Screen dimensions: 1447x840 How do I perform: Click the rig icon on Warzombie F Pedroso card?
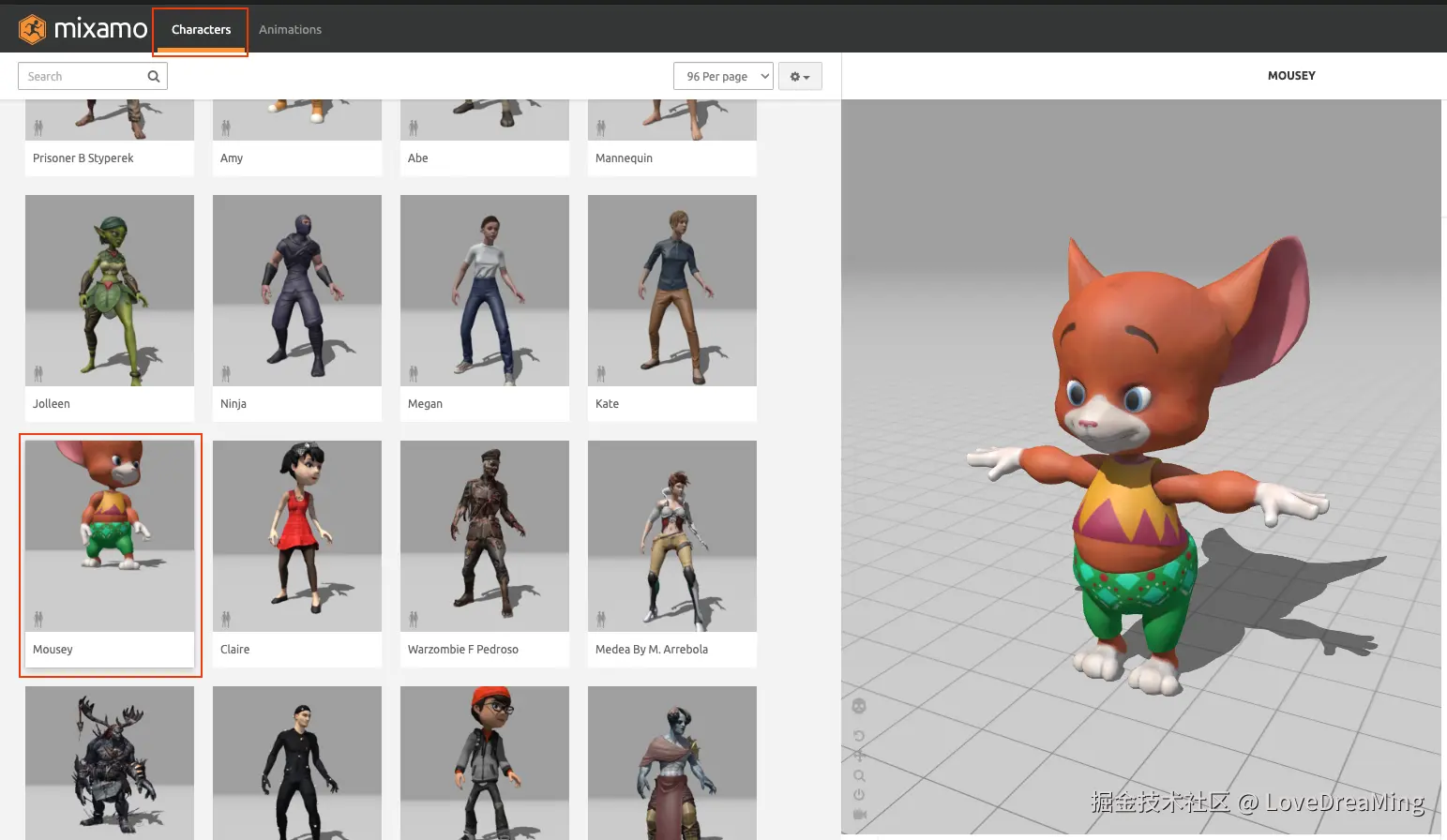coord(414,619)
